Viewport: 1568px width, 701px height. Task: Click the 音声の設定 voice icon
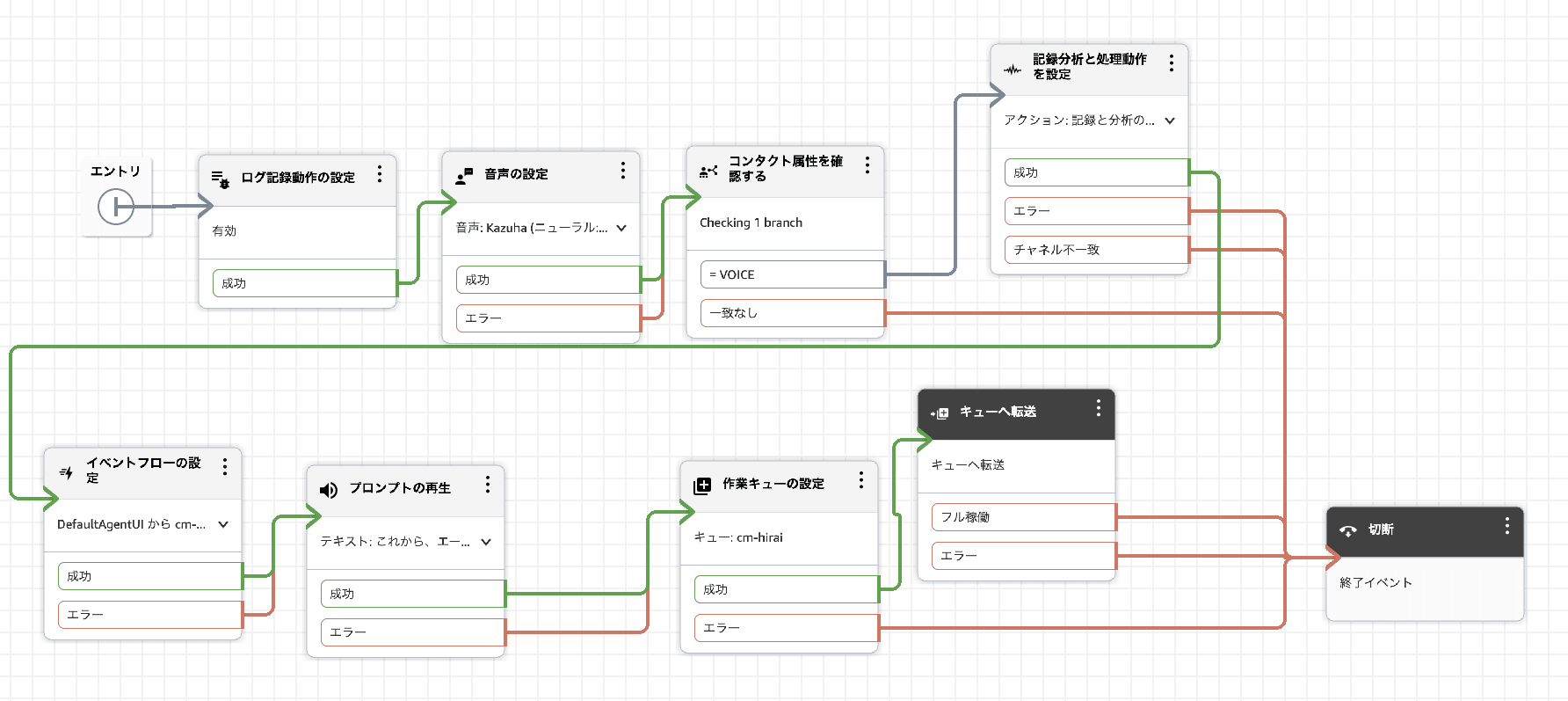[464, 176]
